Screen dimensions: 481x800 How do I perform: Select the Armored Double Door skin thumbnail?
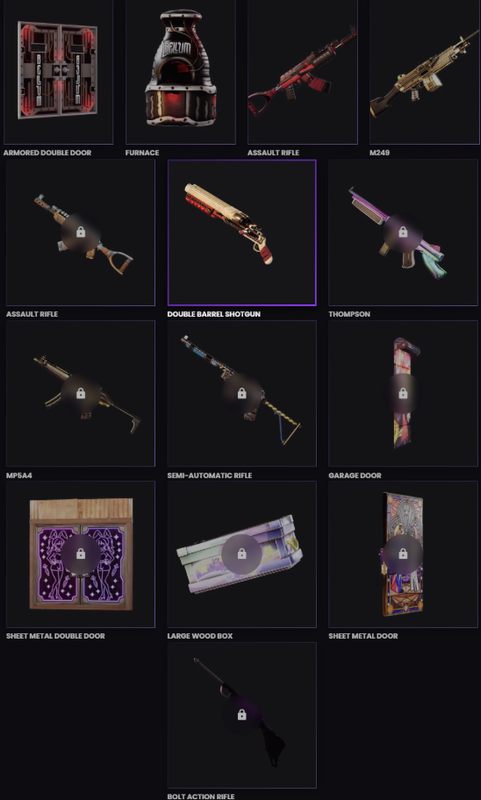tap(58, 71)
